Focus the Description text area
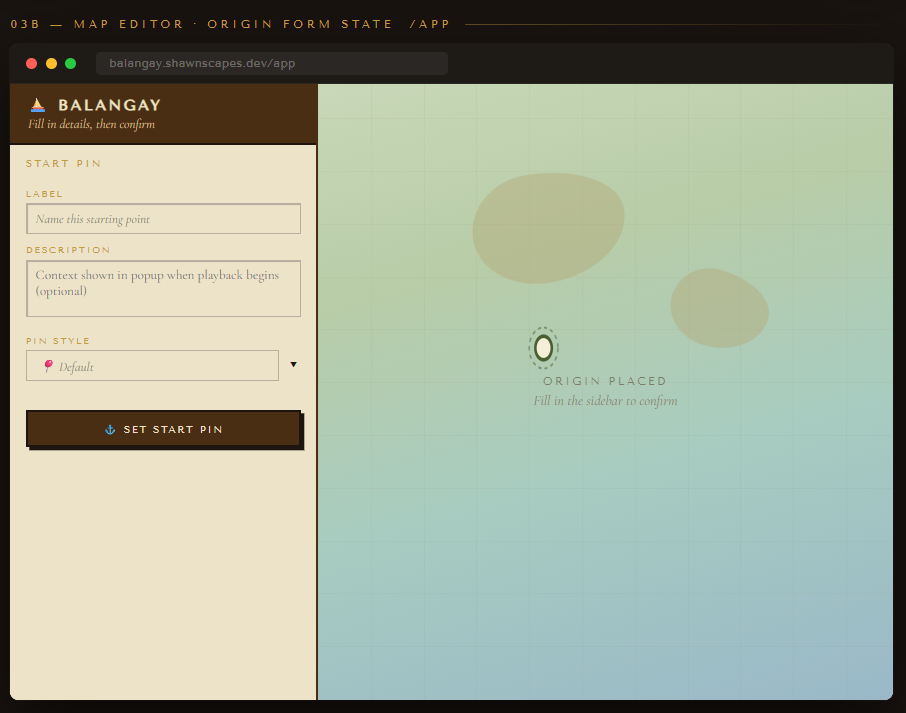 [x=164, y=288]
